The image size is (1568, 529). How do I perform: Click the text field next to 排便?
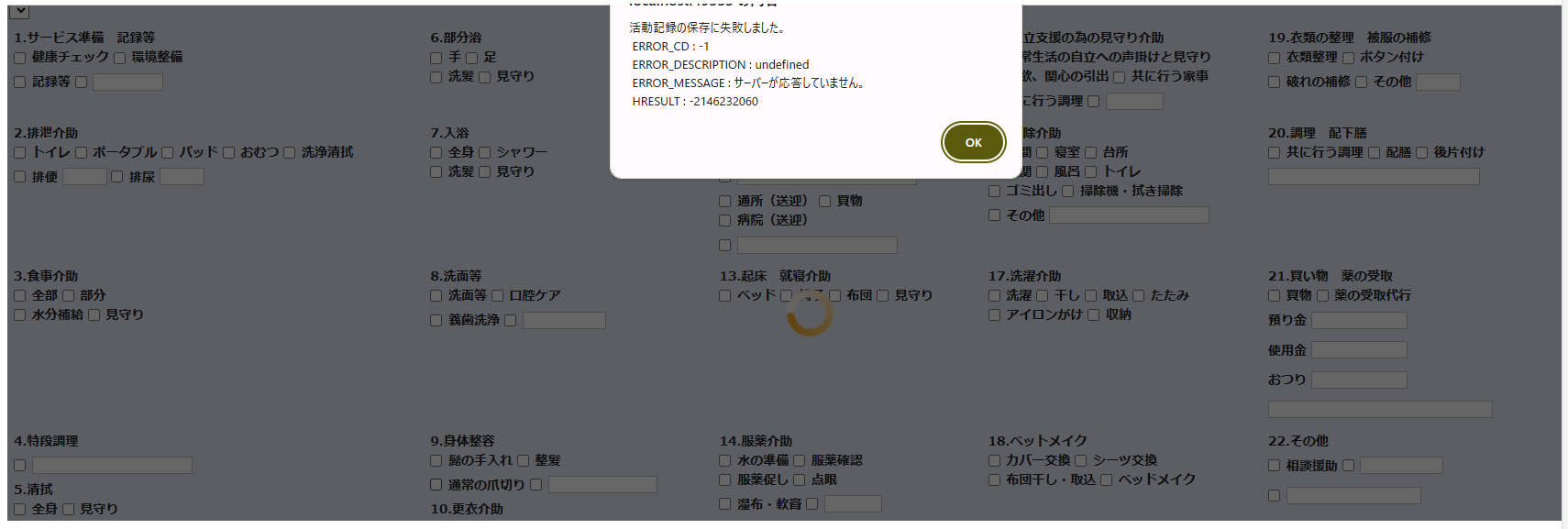pyautogui.click(x=84, y=177)
